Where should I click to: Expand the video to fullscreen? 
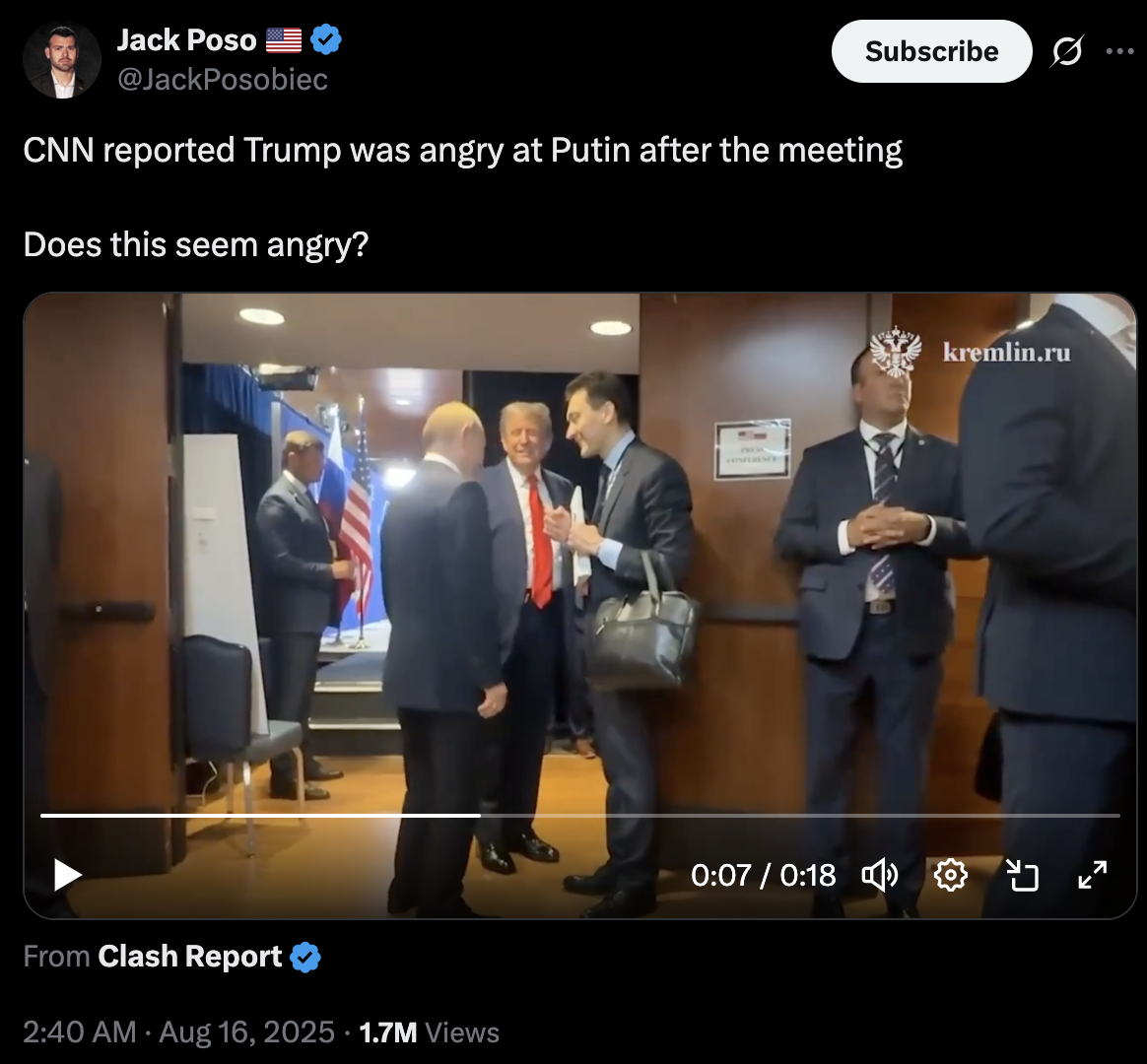pyautogui.click(x=1092, y=875)
